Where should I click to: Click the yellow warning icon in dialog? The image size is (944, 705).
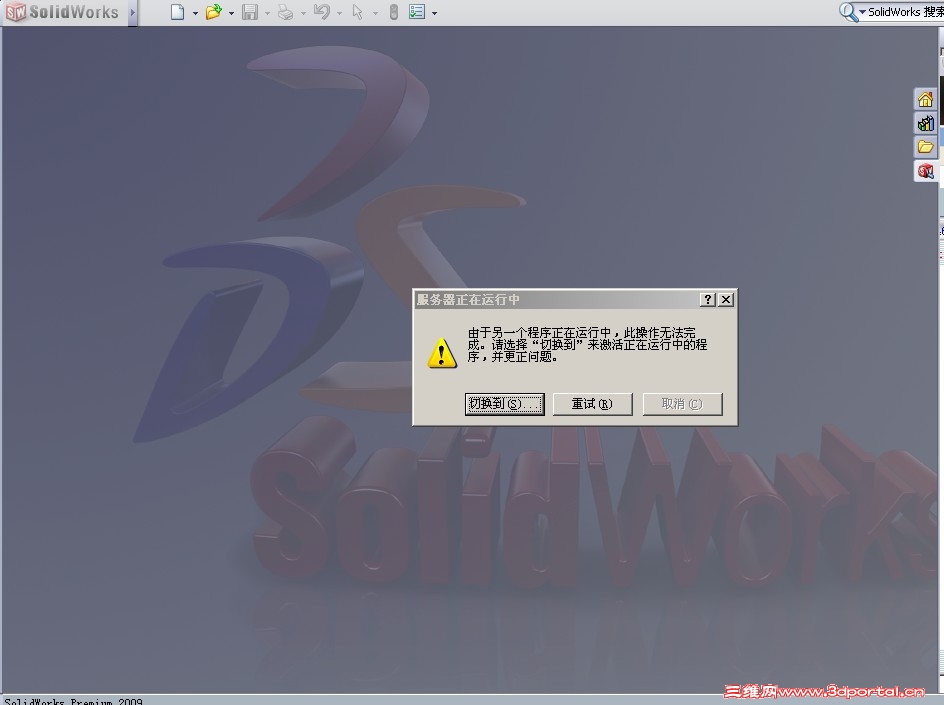pyautogui.click(x=442, y=352)
